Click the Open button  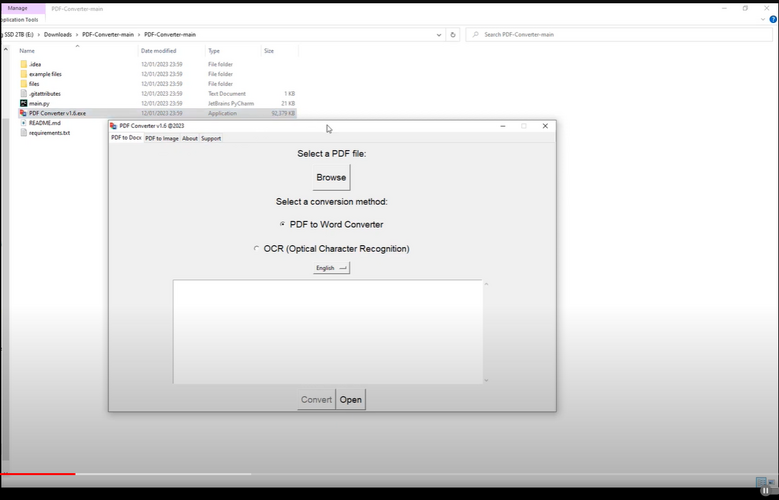[351, 400]
